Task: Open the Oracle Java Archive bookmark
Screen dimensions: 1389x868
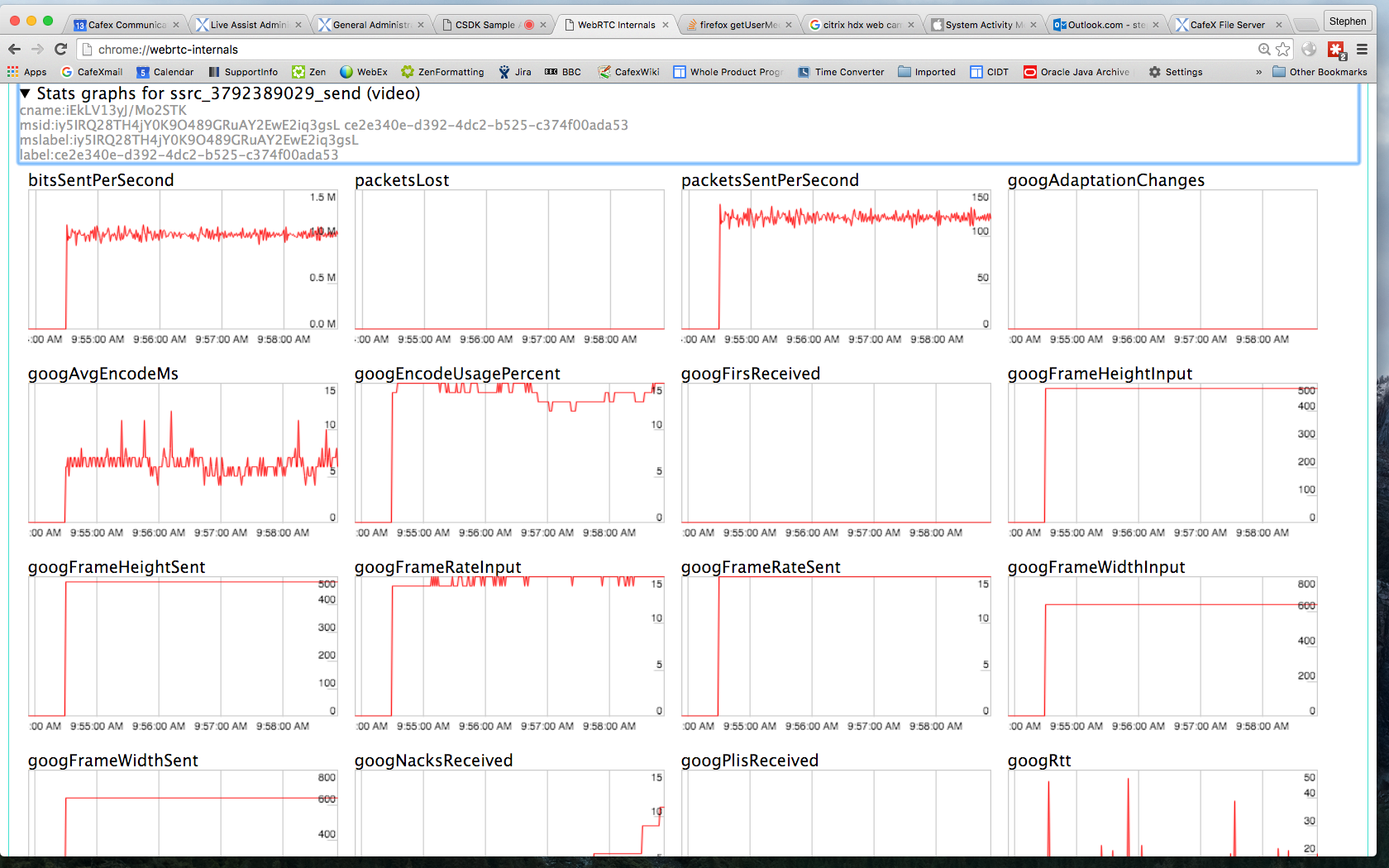Action: 1076,72
